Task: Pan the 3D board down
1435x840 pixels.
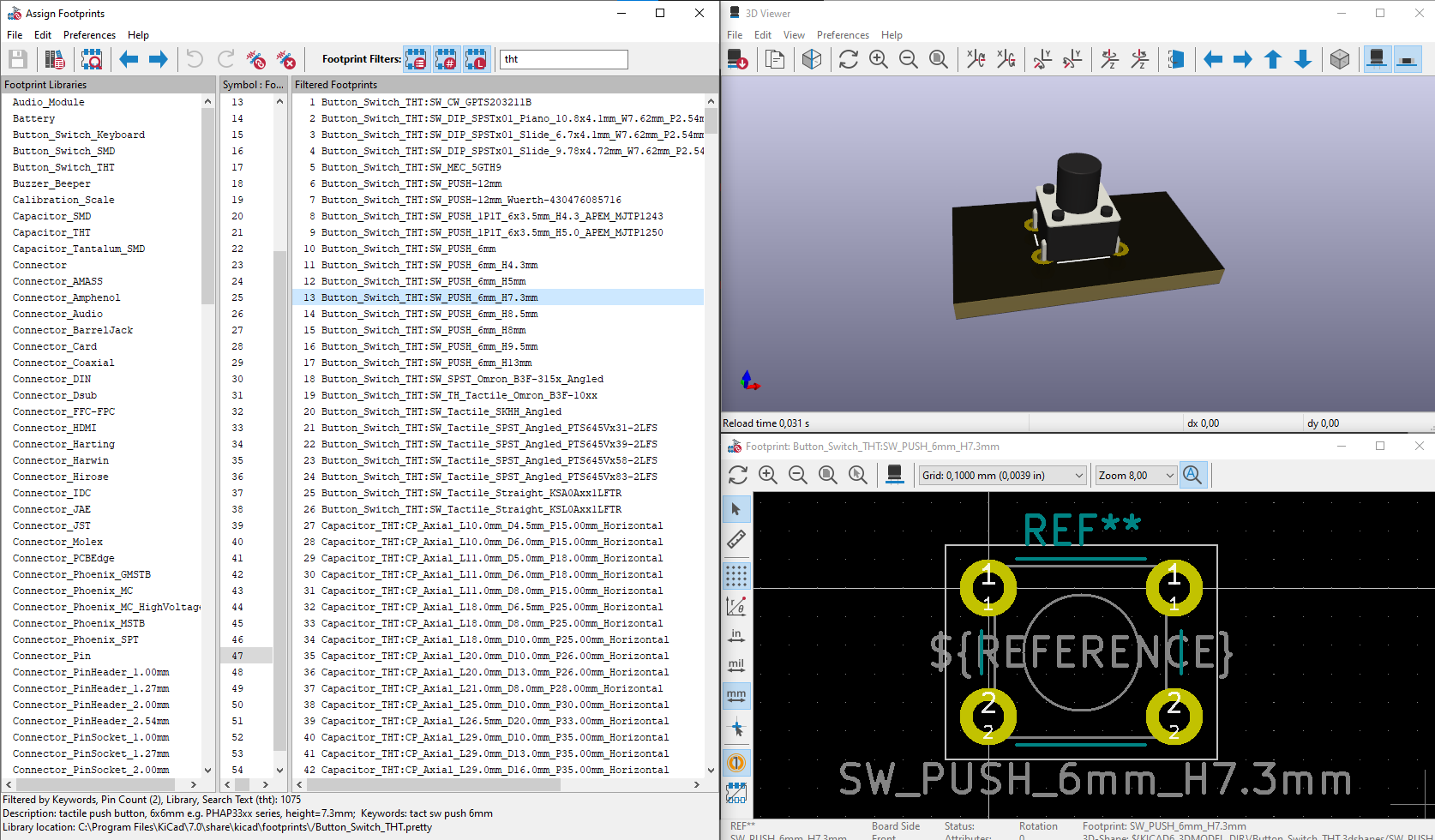Action: pos(1303,59)
